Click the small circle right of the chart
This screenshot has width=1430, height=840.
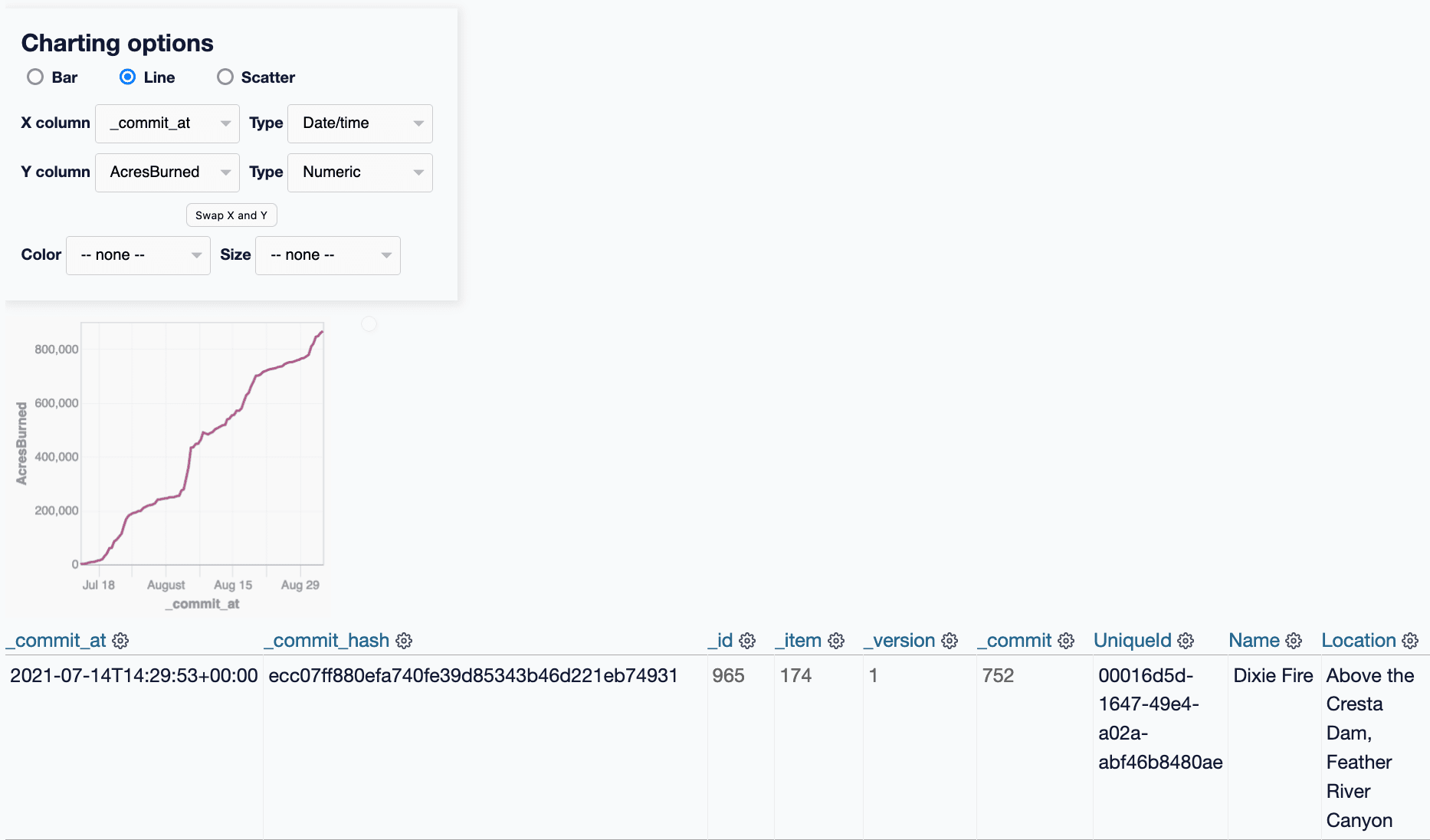pos(369,324)
